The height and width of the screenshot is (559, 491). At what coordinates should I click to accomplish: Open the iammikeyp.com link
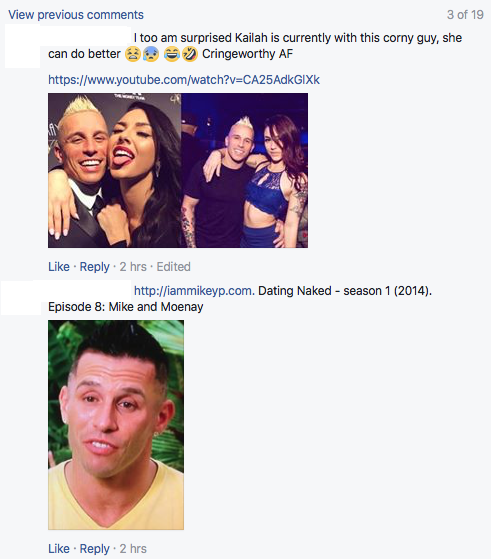click(x=194, y=291)
